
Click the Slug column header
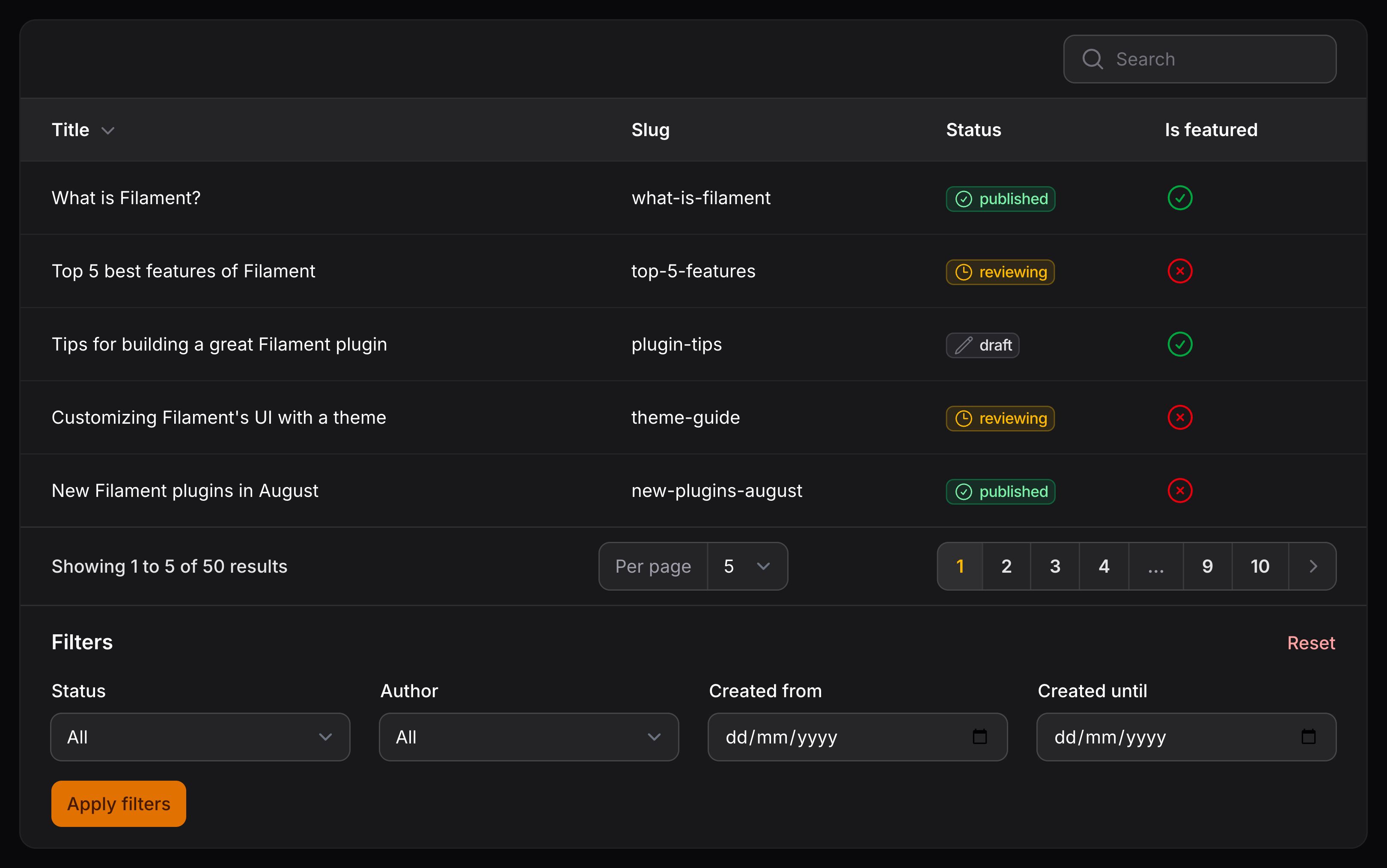tap(650, 130)
